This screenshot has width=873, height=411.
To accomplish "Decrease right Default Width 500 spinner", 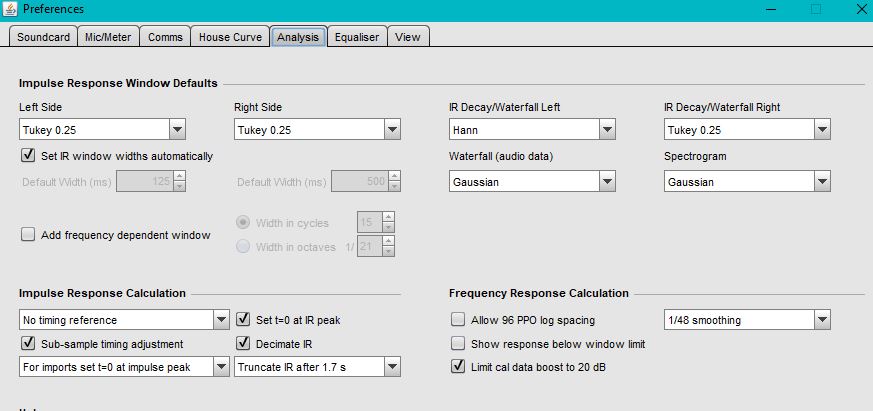I will click(x=394, y=187).
